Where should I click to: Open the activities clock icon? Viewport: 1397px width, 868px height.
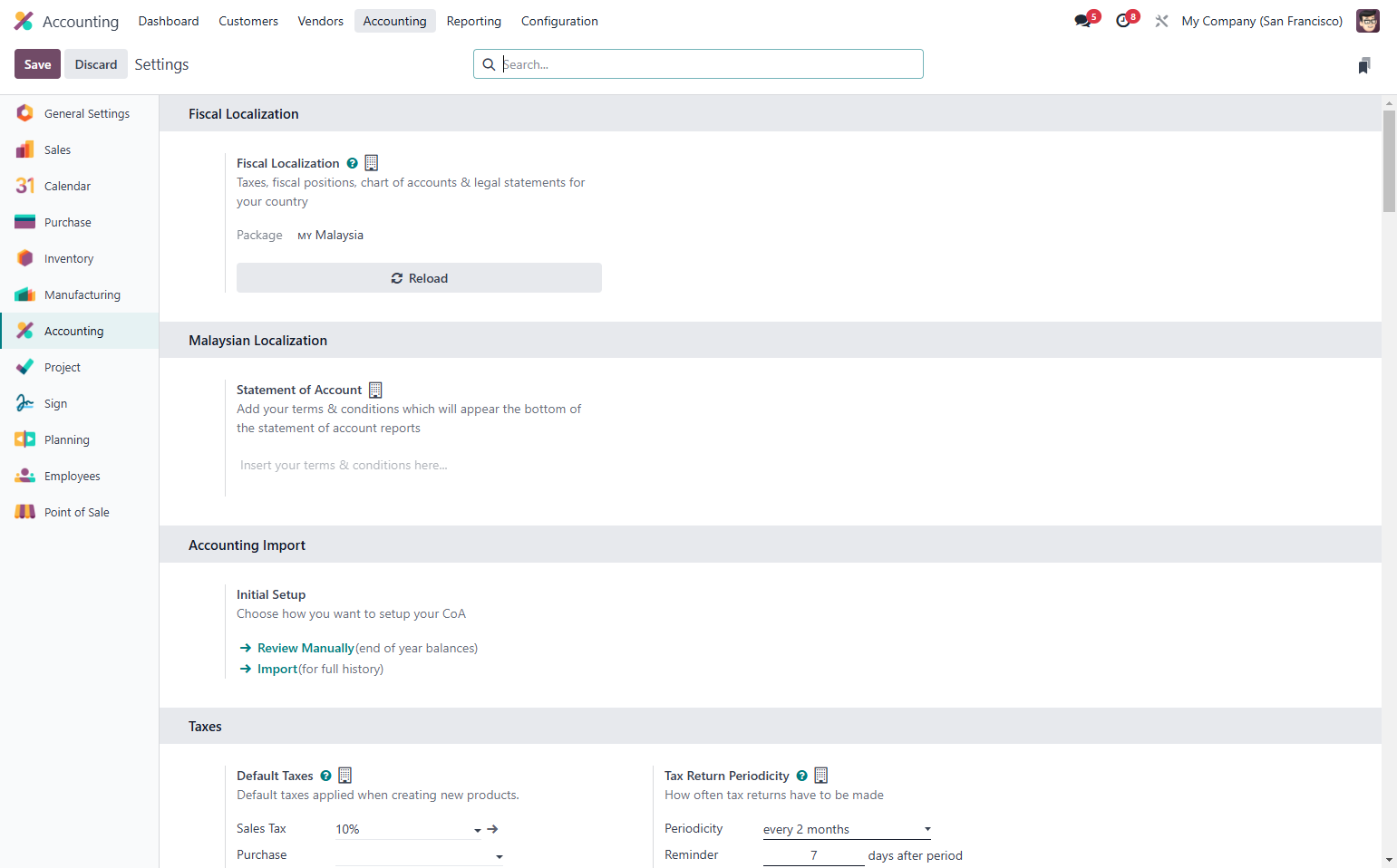pos(1125,20)
